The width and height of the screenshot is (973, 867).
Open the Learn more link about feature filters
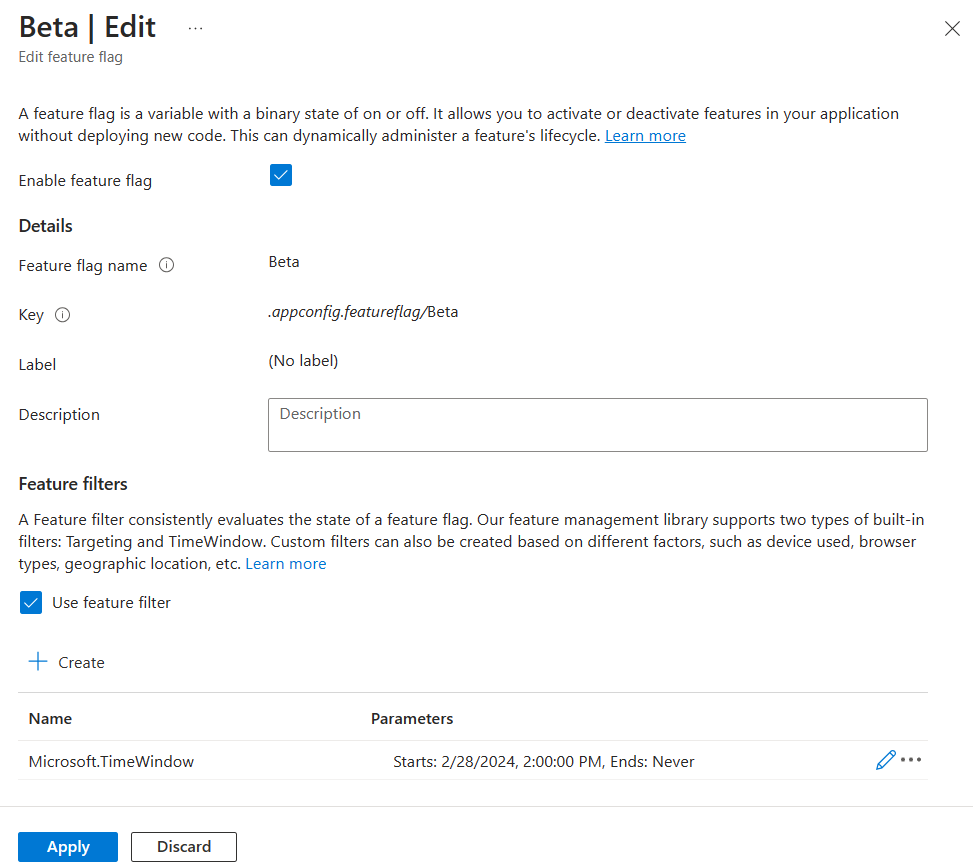point(286,564)
